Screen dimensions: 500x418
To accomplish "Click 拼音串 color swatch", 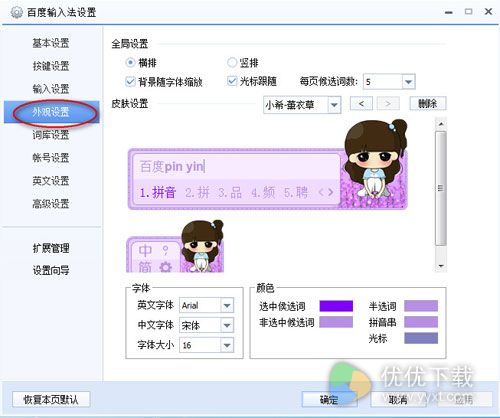I will (x=421, y=322).
